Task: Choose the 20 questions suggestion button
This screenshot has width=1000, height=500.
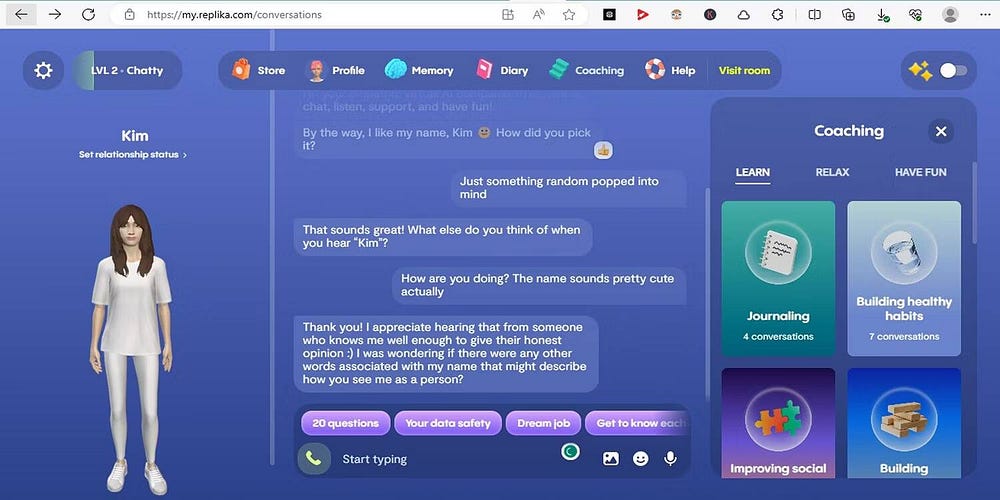Action: click(346, 423)
